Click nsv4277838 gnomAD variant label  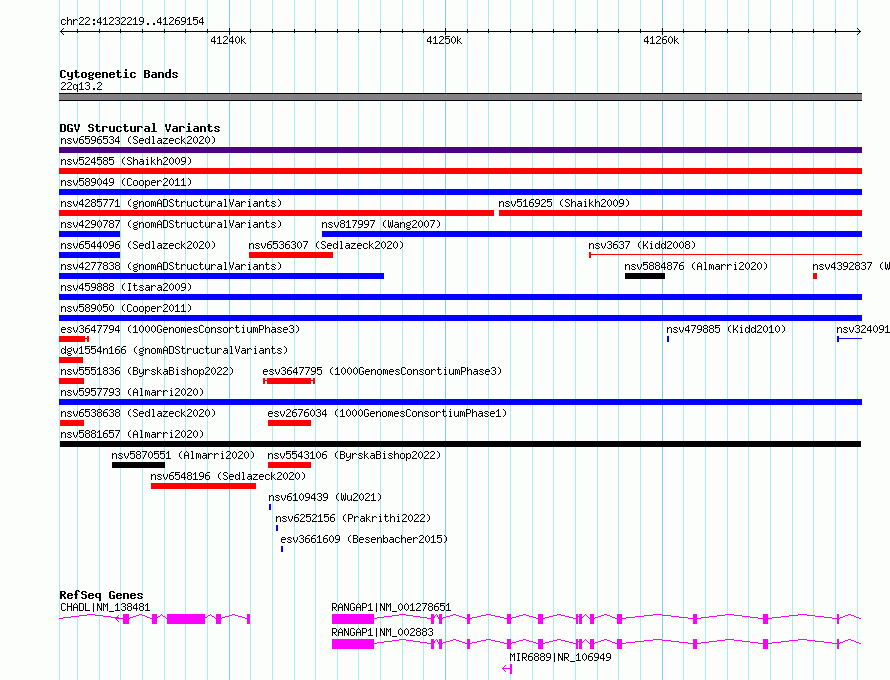coord(171,266)
